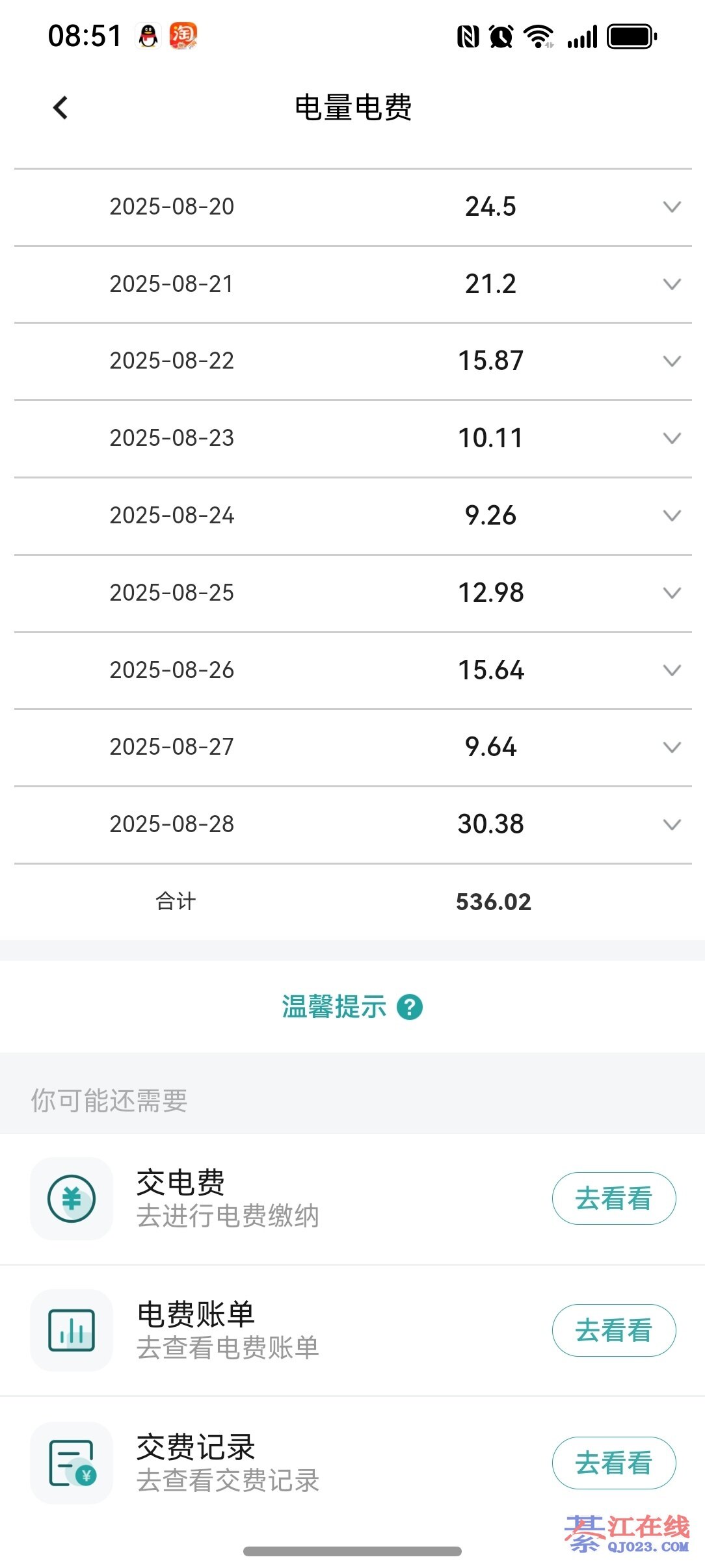This screenshot has height=1568, width=705.
Task: Tap the payment record receipt icon
Action: tap(72, 1463)
